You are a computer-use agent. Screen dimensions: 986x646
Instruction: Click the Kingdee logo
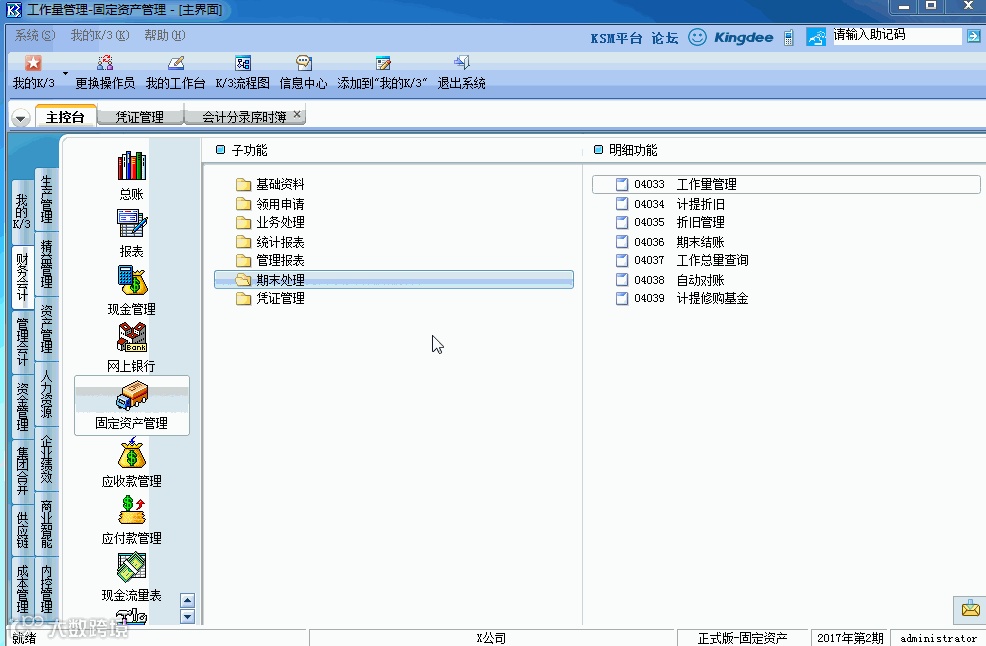tap(743, 38)
